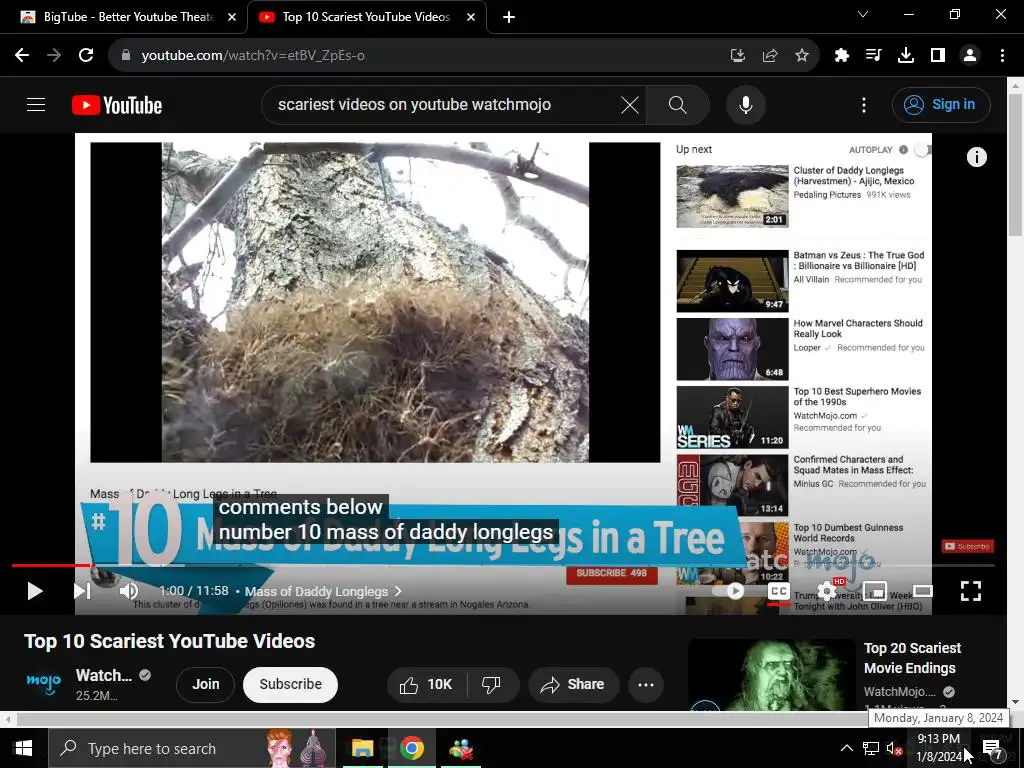Mute the video volume
Viewport: 1024px width, 768px height.
click(x=129, y=591)
